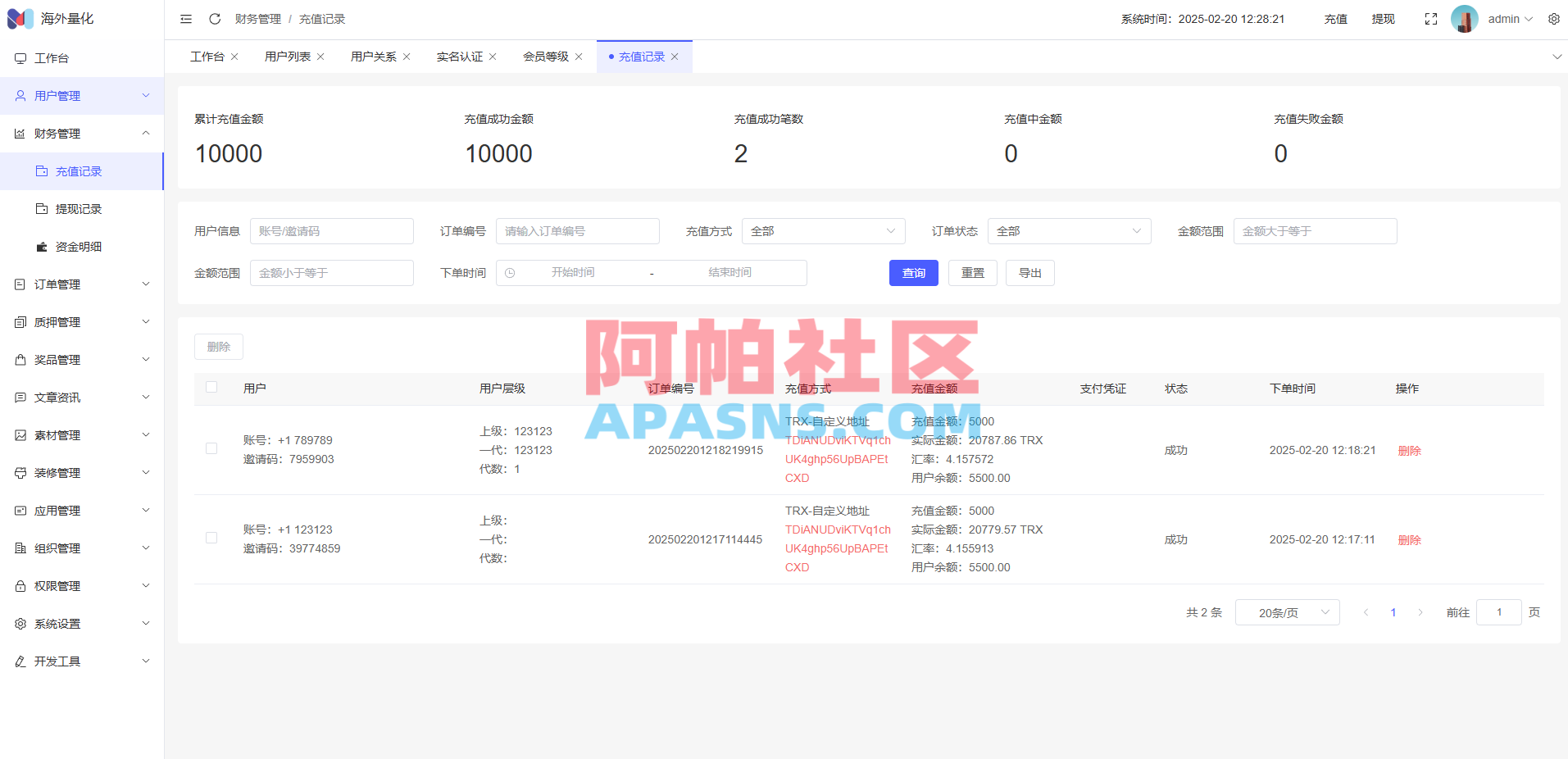Select the 资金明细 menu item icon
The height and width of the screenshot is (759, 1568).
(42, 246)
